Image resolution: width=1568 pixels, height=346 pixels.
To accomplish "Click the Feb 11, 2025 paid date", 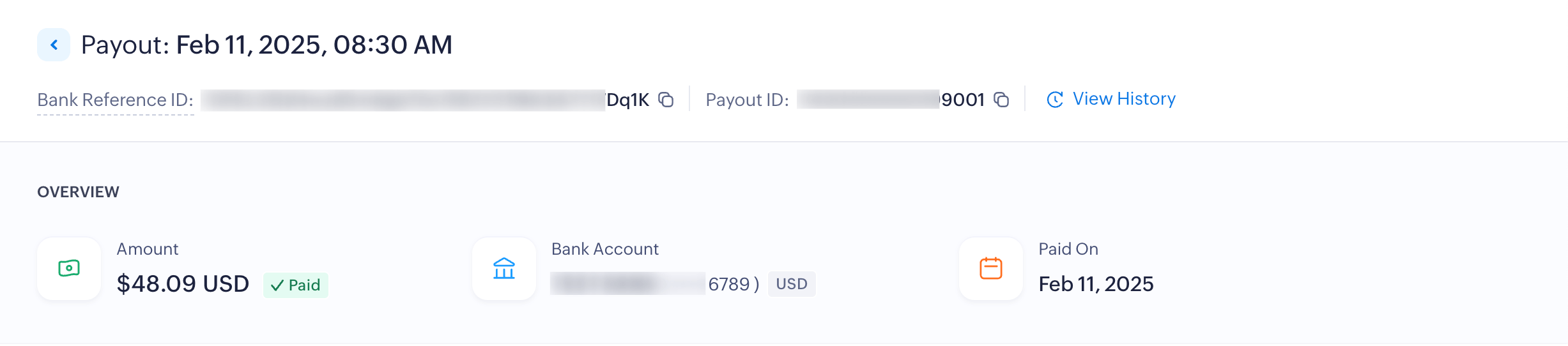I will [1096, 284].
